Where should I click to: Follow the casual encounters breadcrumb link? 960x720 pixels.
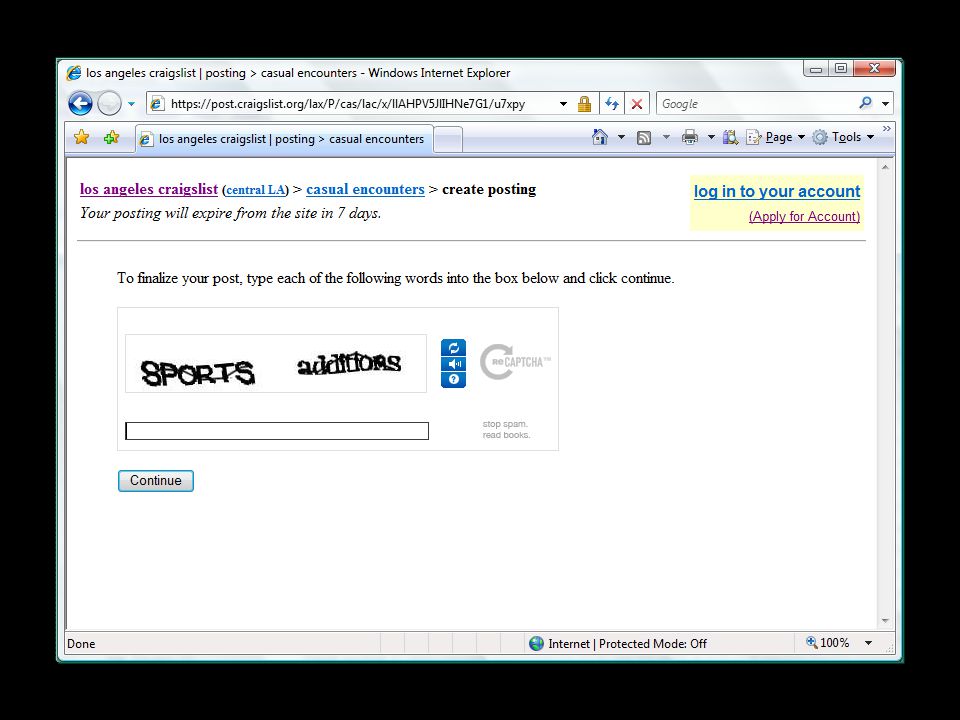click(x=365, y=189)
